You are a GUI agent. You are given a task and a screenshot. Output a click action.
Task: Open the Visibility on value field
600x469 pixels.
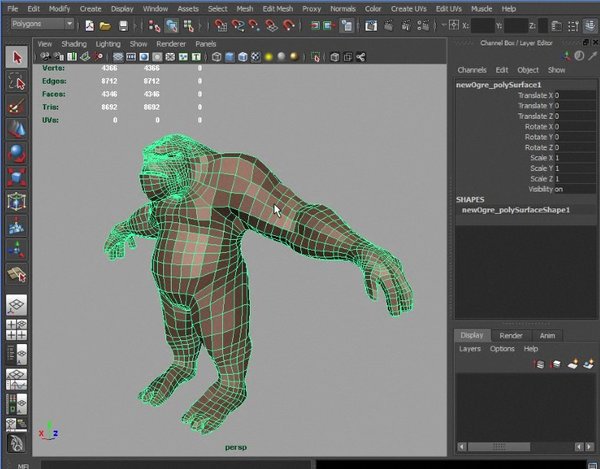point(574,189)
